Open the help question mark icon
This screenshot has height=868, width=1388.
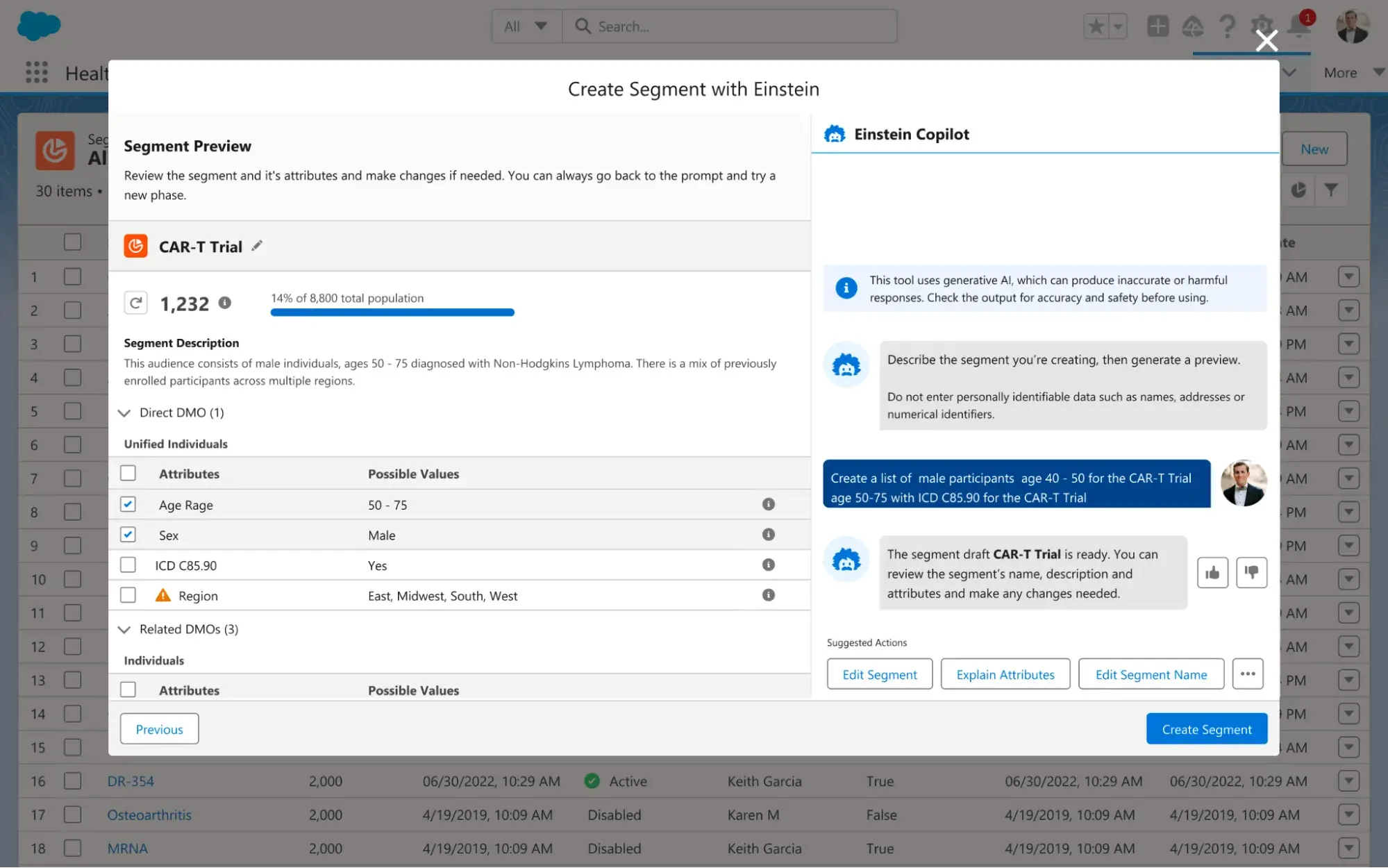(1228, 26)
